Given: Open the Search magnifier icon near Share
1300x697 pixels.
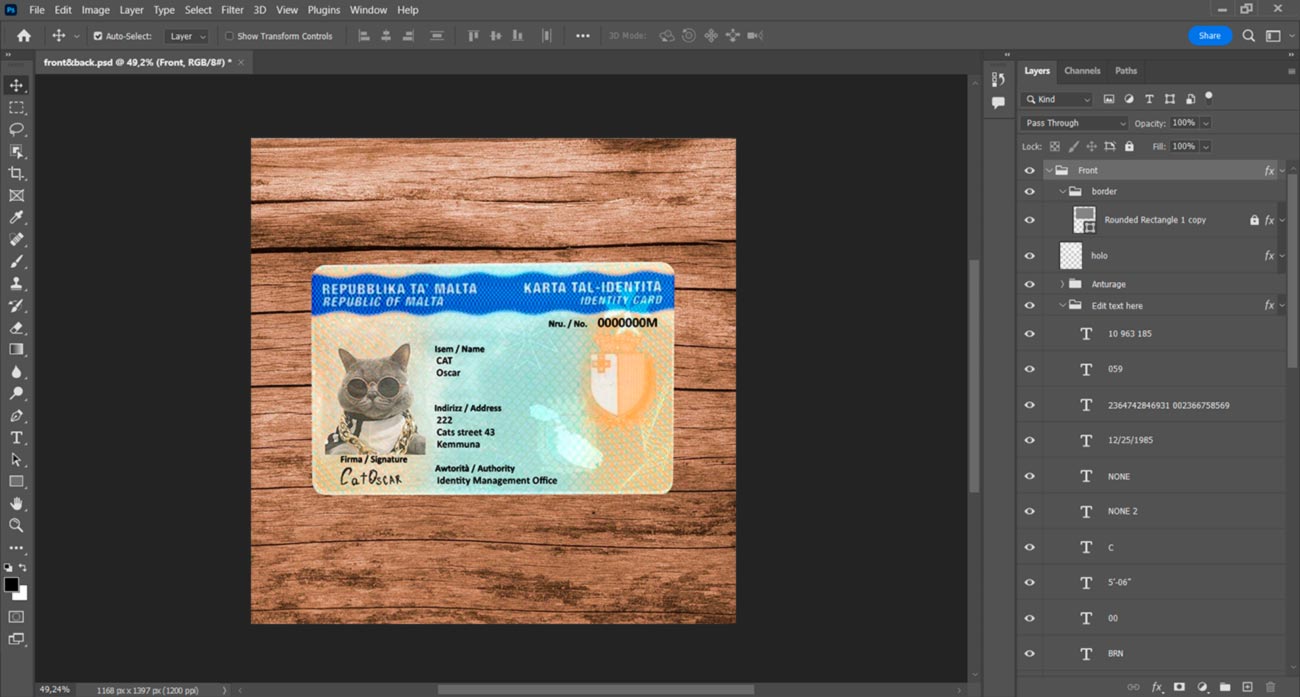Looking at the screenshot, I should tap(1248, 36).
